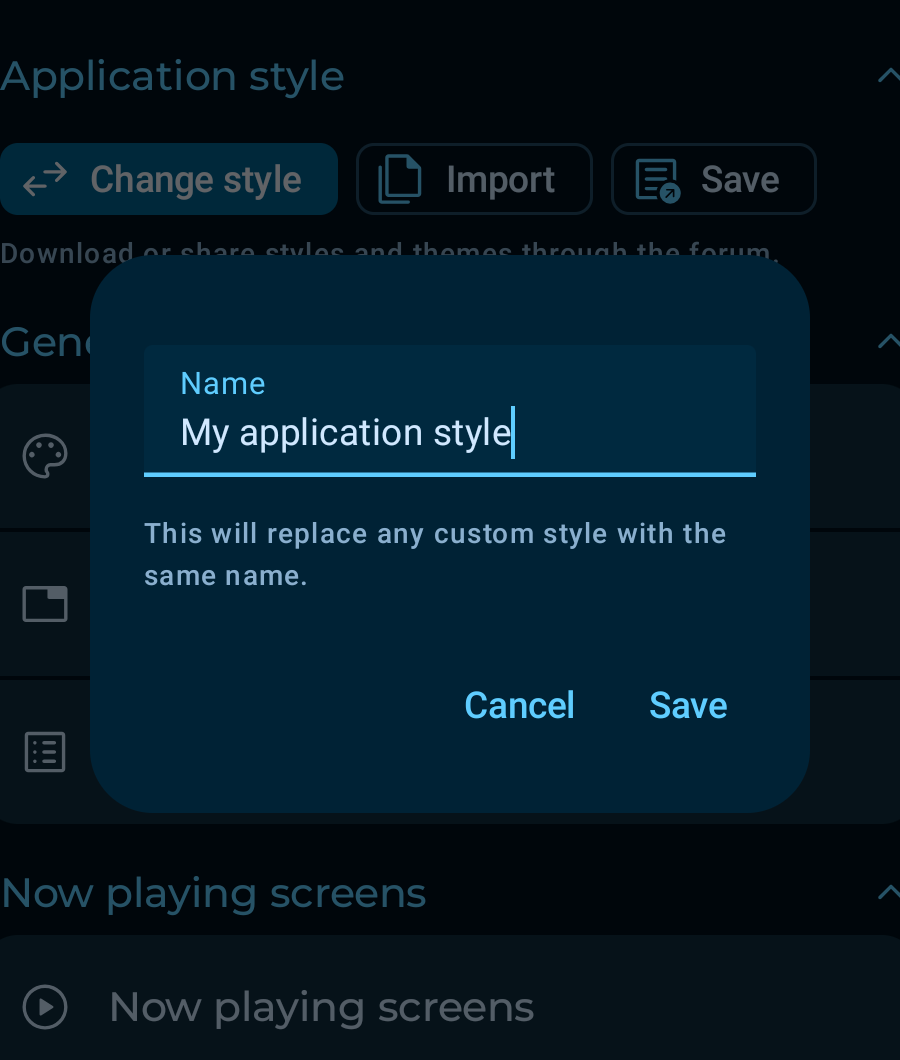Screen dimensions: 900x1060
Task: Collapse the General section chevron
Action: point(886,342)
